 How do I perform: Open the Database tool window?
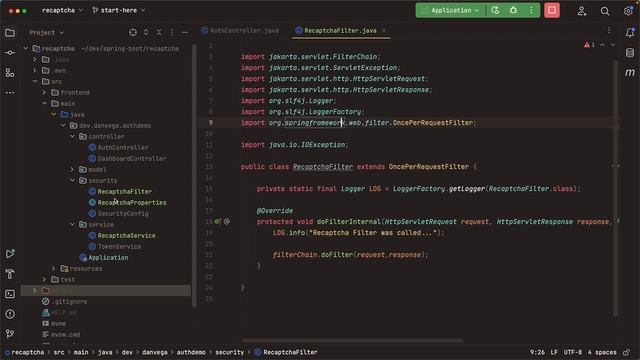630,53
